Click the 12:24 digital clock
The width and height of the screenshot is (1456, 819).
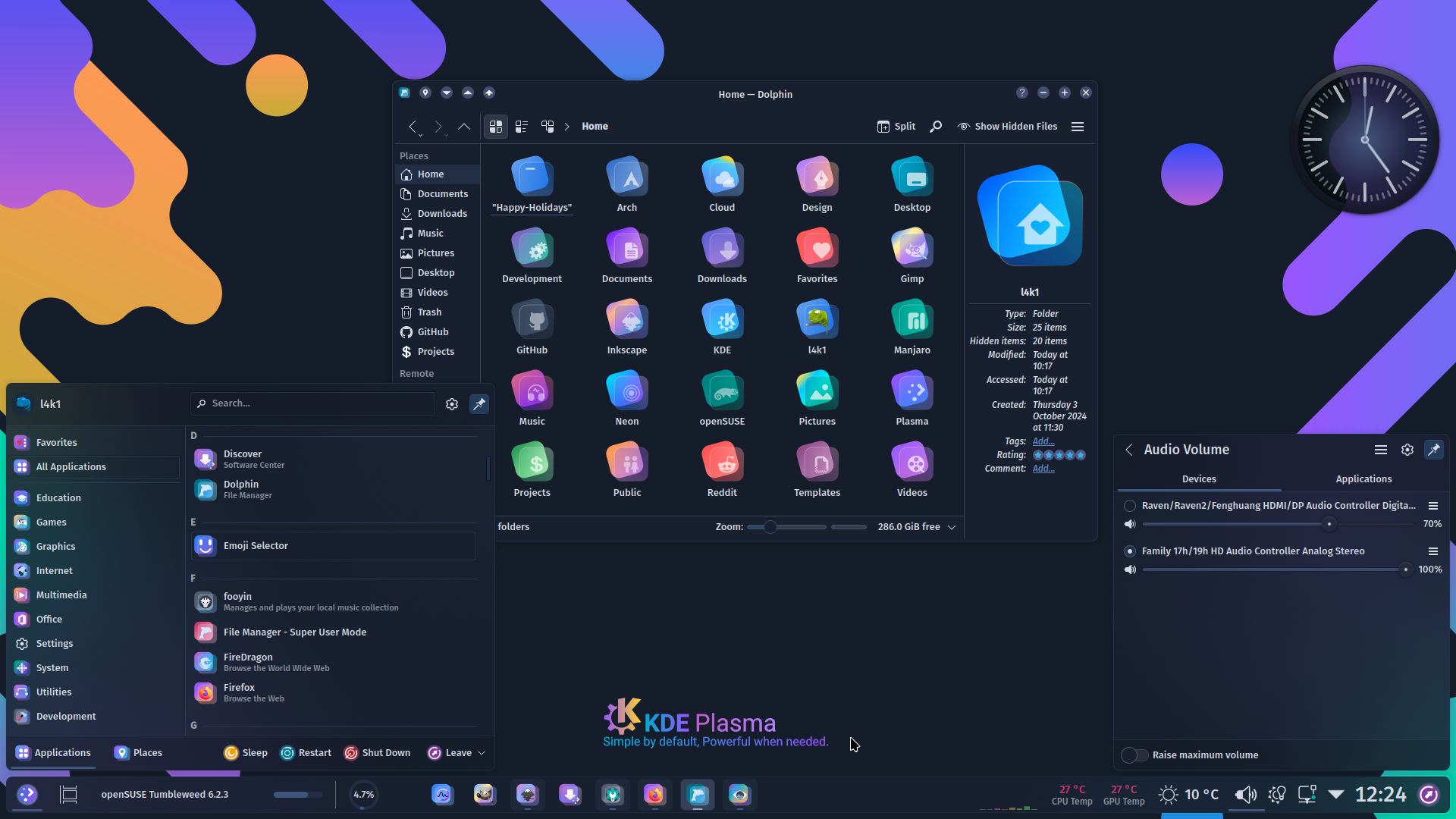[1381, 795]
